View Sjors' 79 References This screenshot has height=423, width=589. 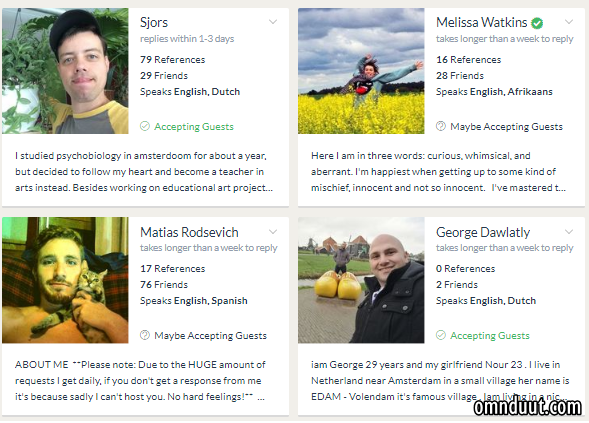[x=173, y=60]
